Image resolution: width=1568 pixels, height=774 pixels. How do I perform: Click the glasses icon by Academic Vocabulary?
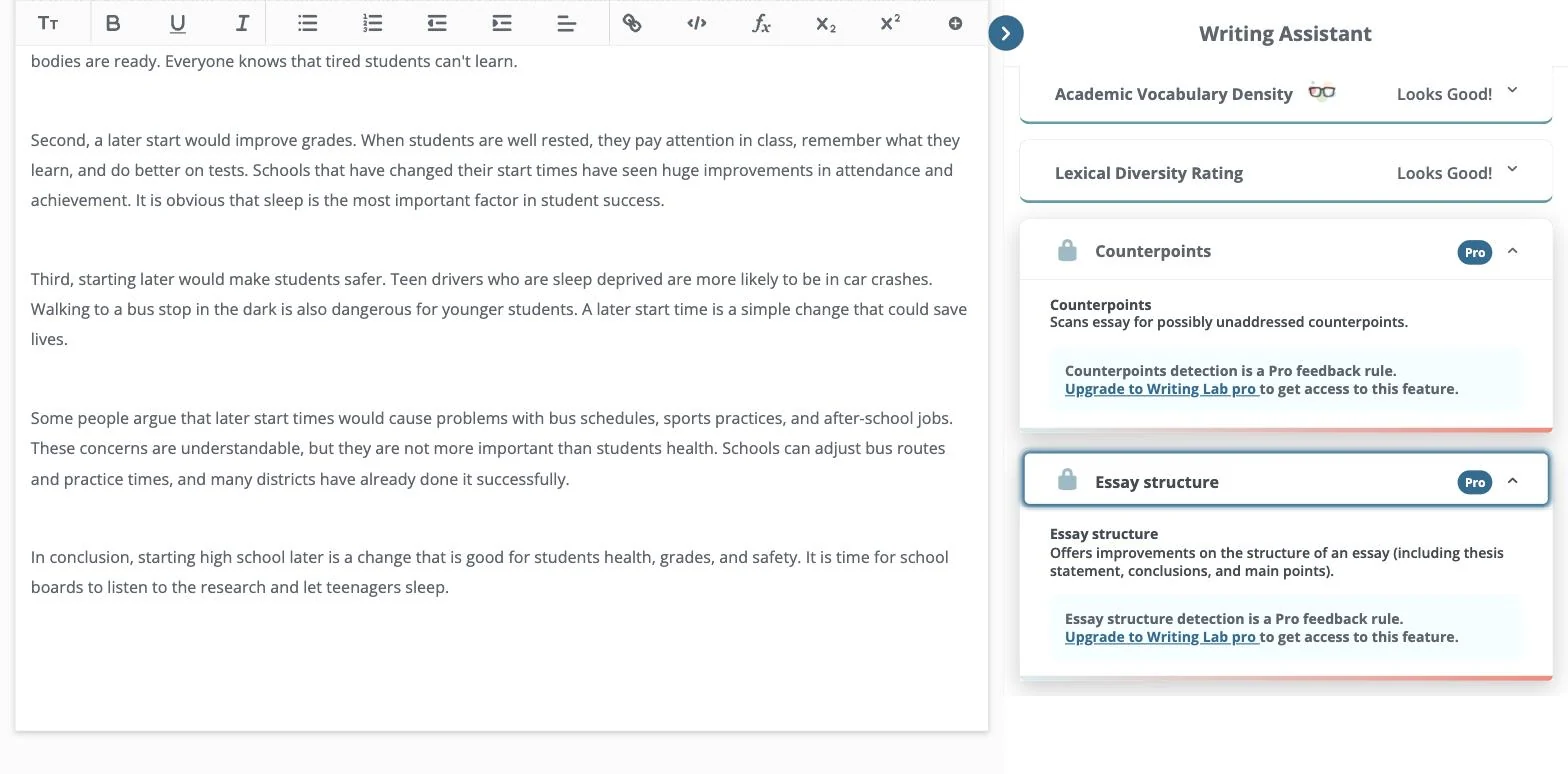[x=1322, y=92]
